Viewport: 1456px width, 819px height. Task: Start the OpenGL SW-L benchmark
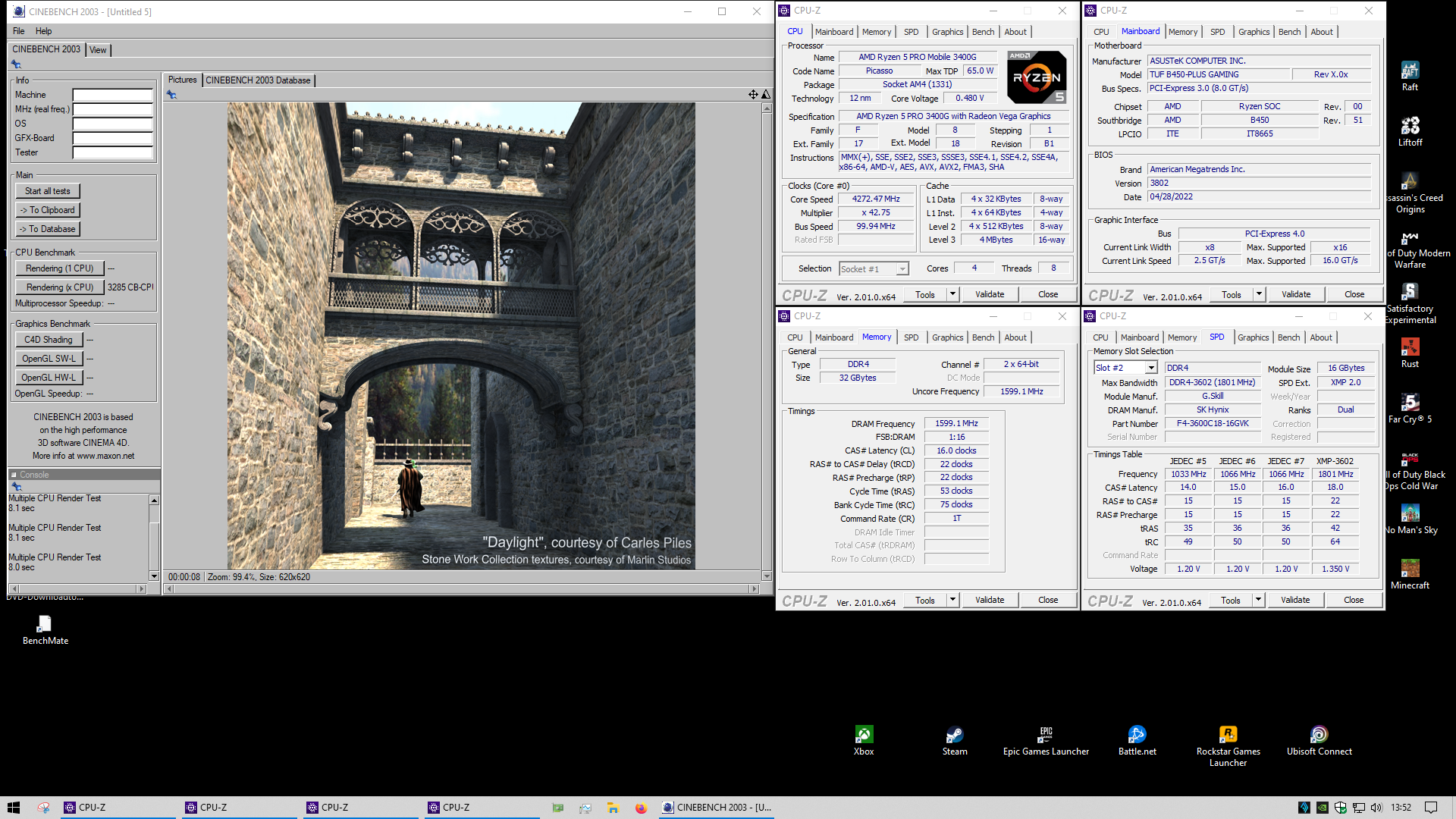[49, 359]
